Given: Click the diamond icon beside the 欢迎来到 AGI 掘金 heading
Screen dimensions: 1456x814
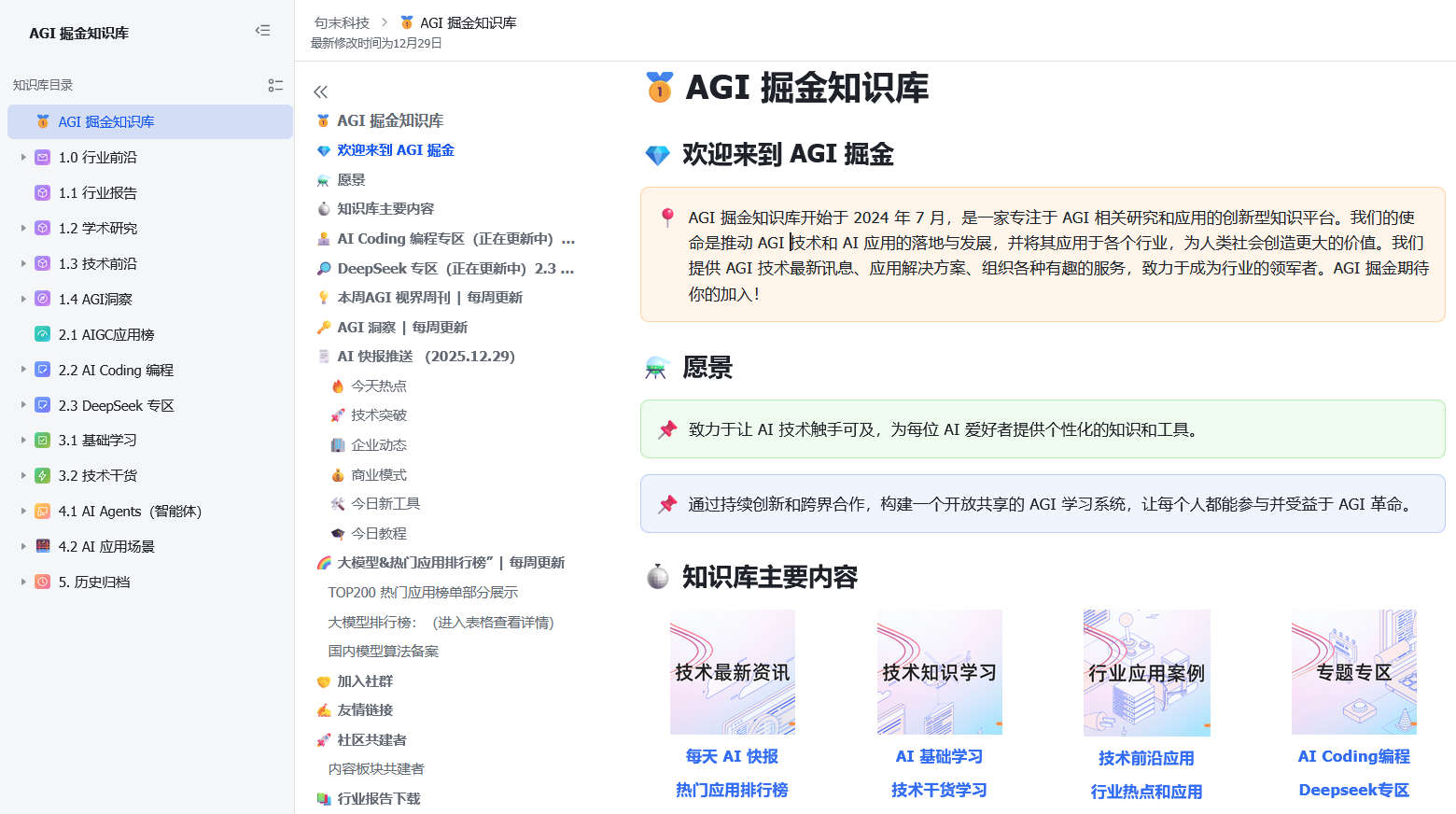Looking at the screenshot, I should 658,155.
